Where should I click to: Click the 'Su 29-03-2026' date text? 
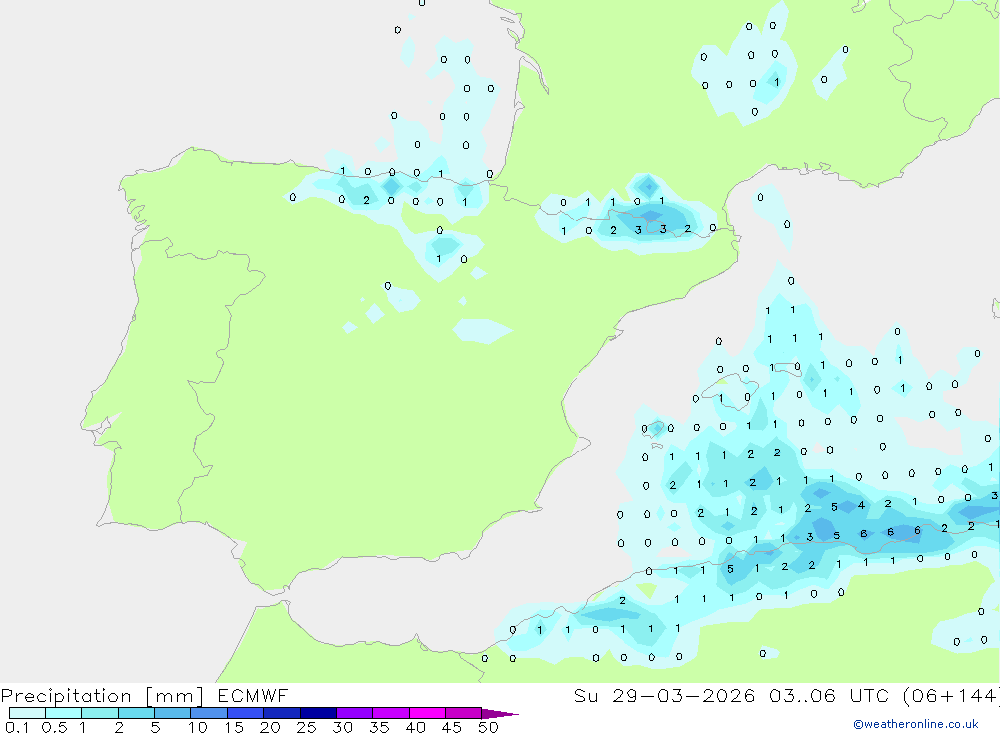(x=665, y=695)
